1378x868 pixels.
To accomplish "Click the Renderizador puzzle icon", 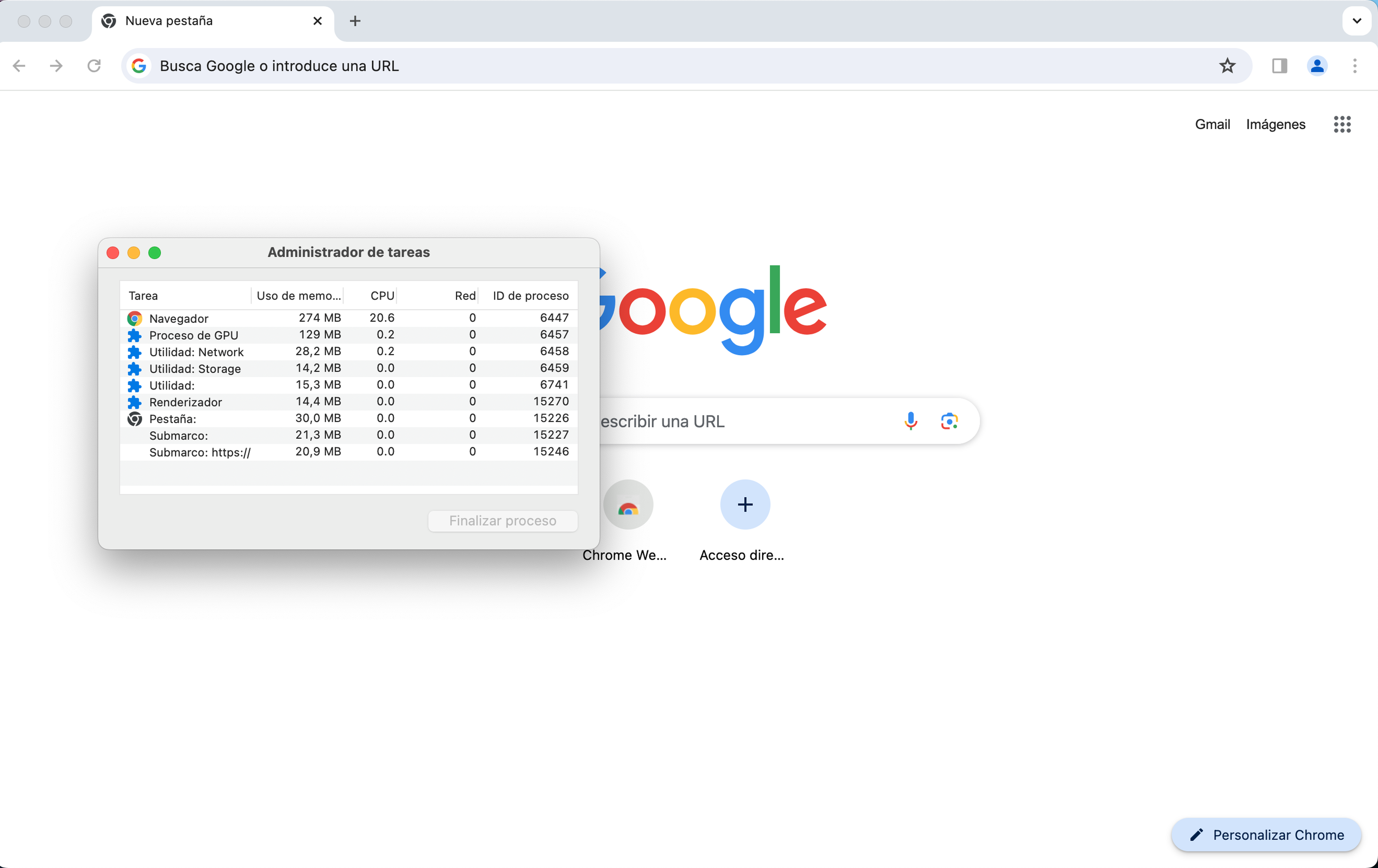I will (x=135, y=402).
